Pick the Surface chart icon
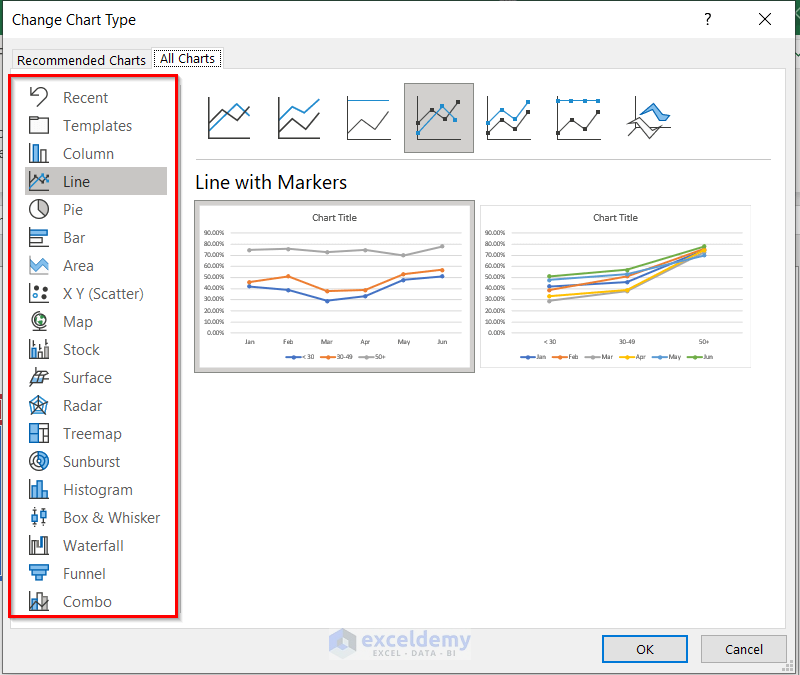The image size is (800, 675). pyautogui.click(x=39, y=378)
